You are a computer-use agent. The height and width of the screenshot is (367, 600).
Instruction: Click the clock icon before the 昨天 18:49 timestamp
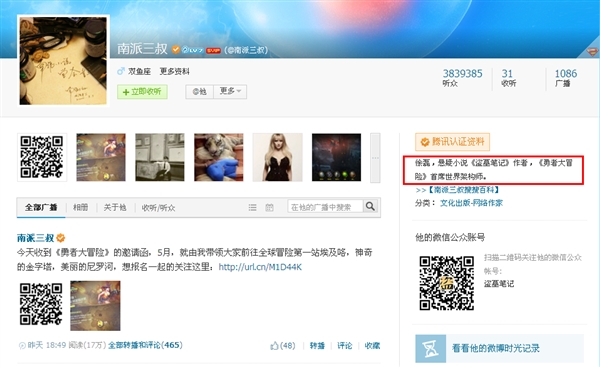coord(22,346)
